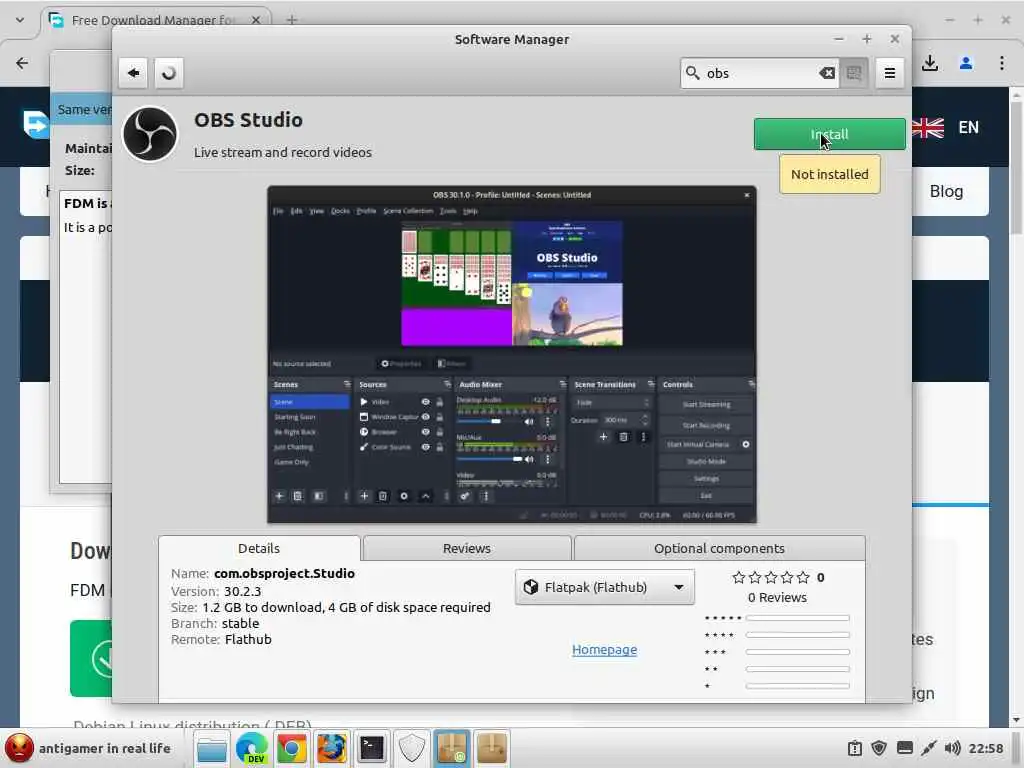Open the Software Manager hamburger menu
This screenshot has height=768, width=1024.
click(x=889, y=72)
